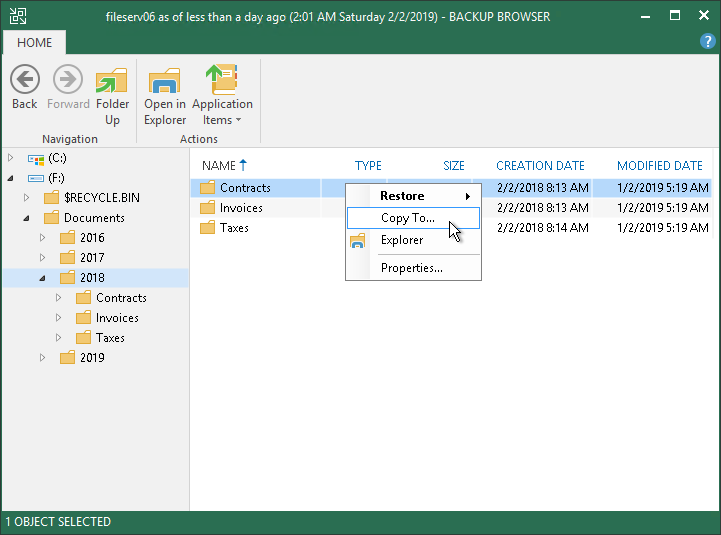Collapse the 2018 folder node
This screenshot has height=535, width=721.
click(x=42, y=278)
